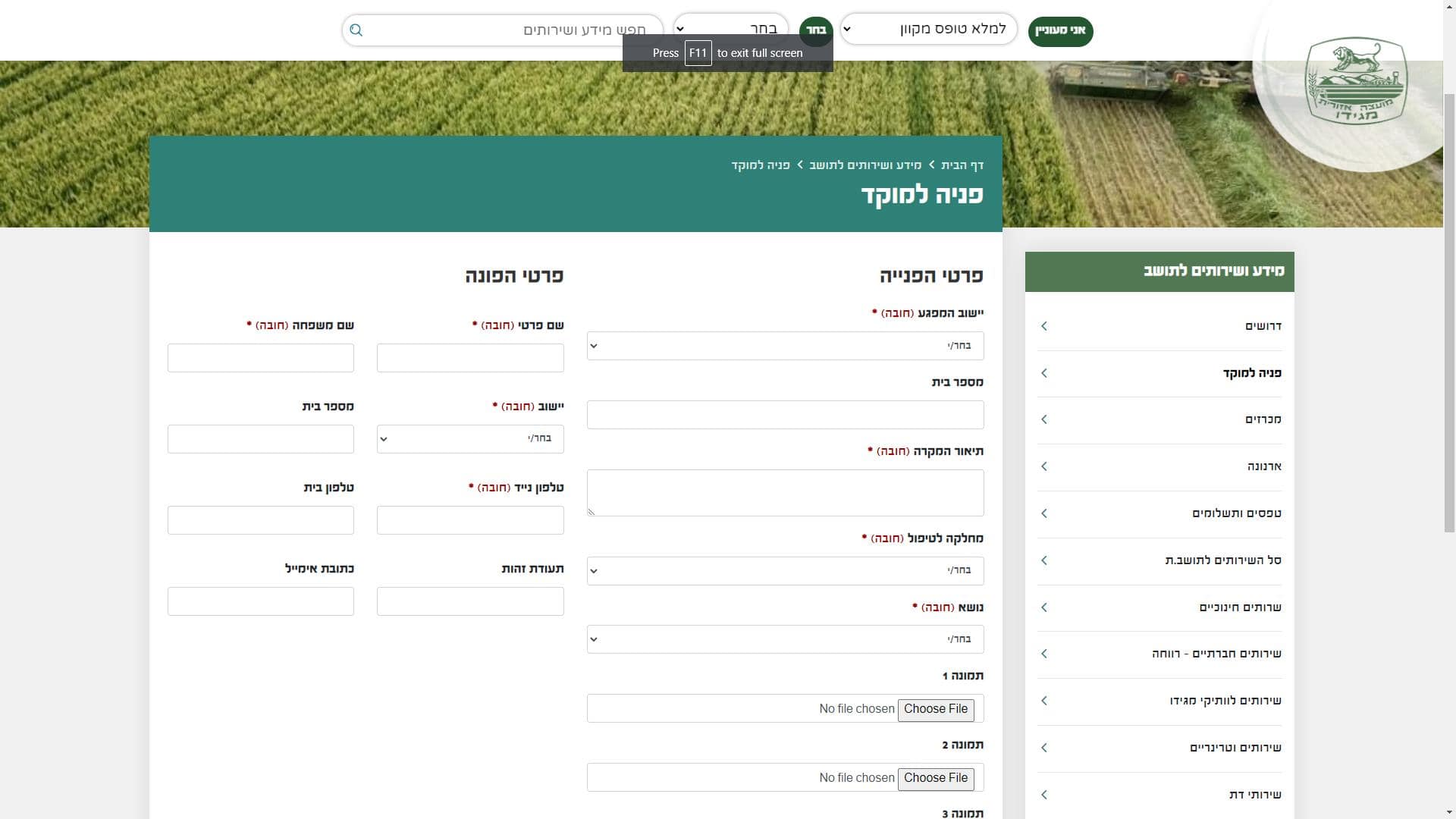The image size is (1456, 819).
Task: Open פניה למוקד in sidebar menu
Action: click(x=1251, y=373)
